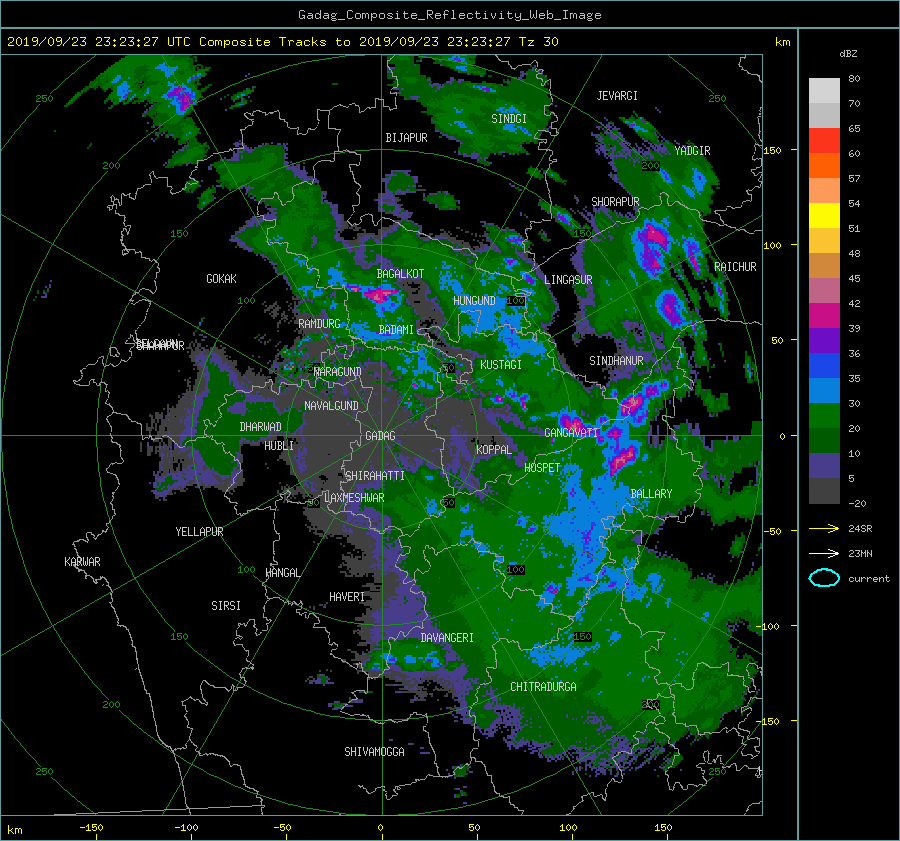Click the UTC Composite Tracks timestamp line
900x841 pixels.
pyautogui.click(x=283, y=42)
